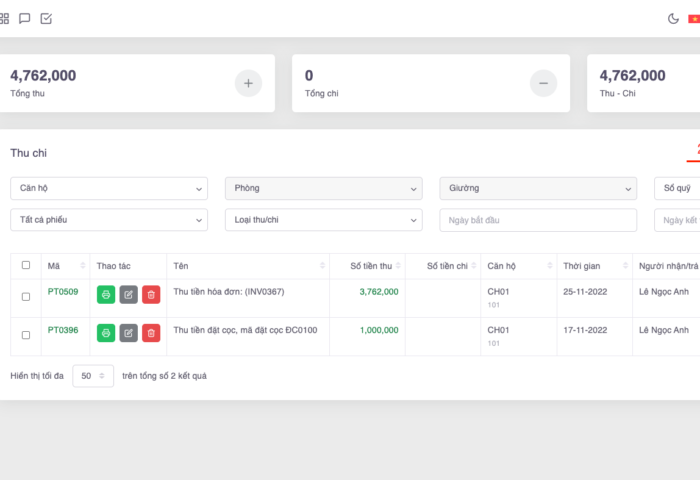
Task: Expand the Căn hộ dropdown filter
Action: (x=109, y=188)
